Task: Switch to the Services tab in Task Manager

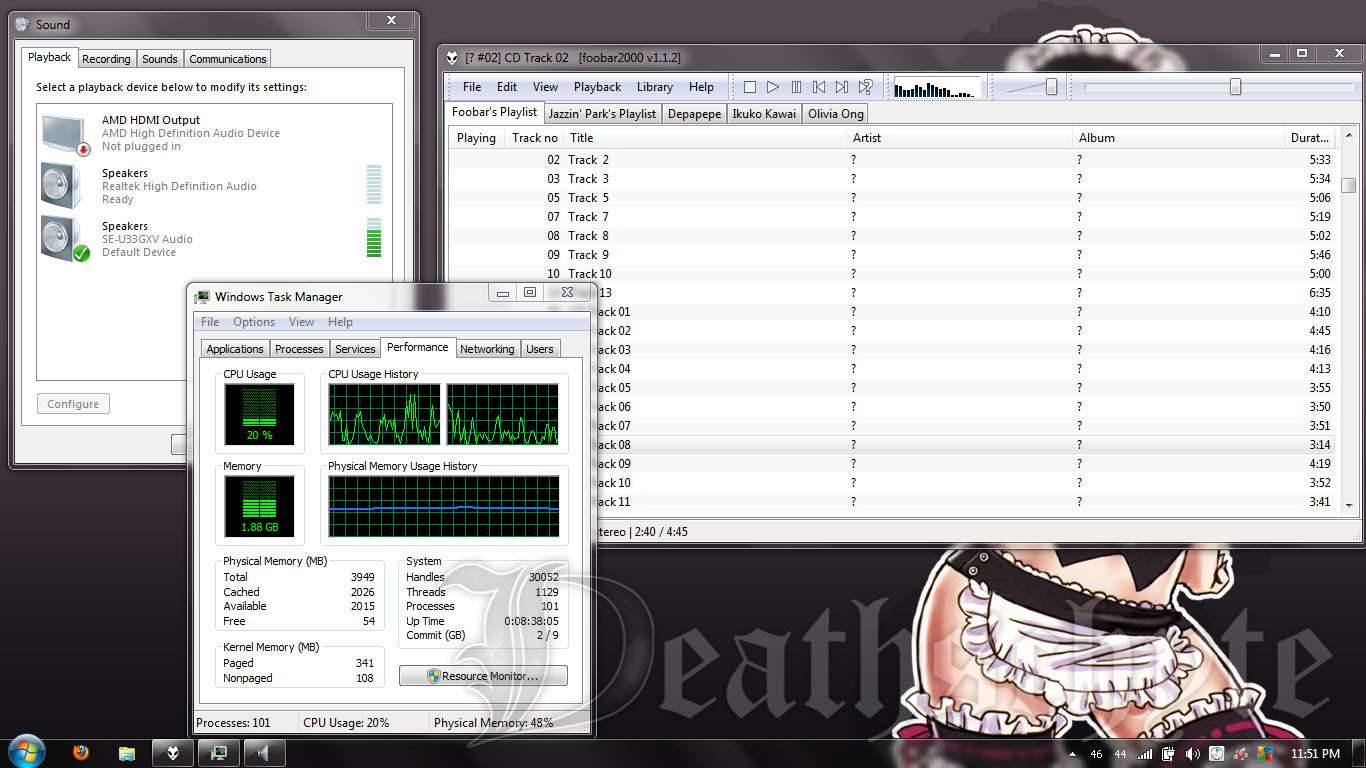Action: 355,349
